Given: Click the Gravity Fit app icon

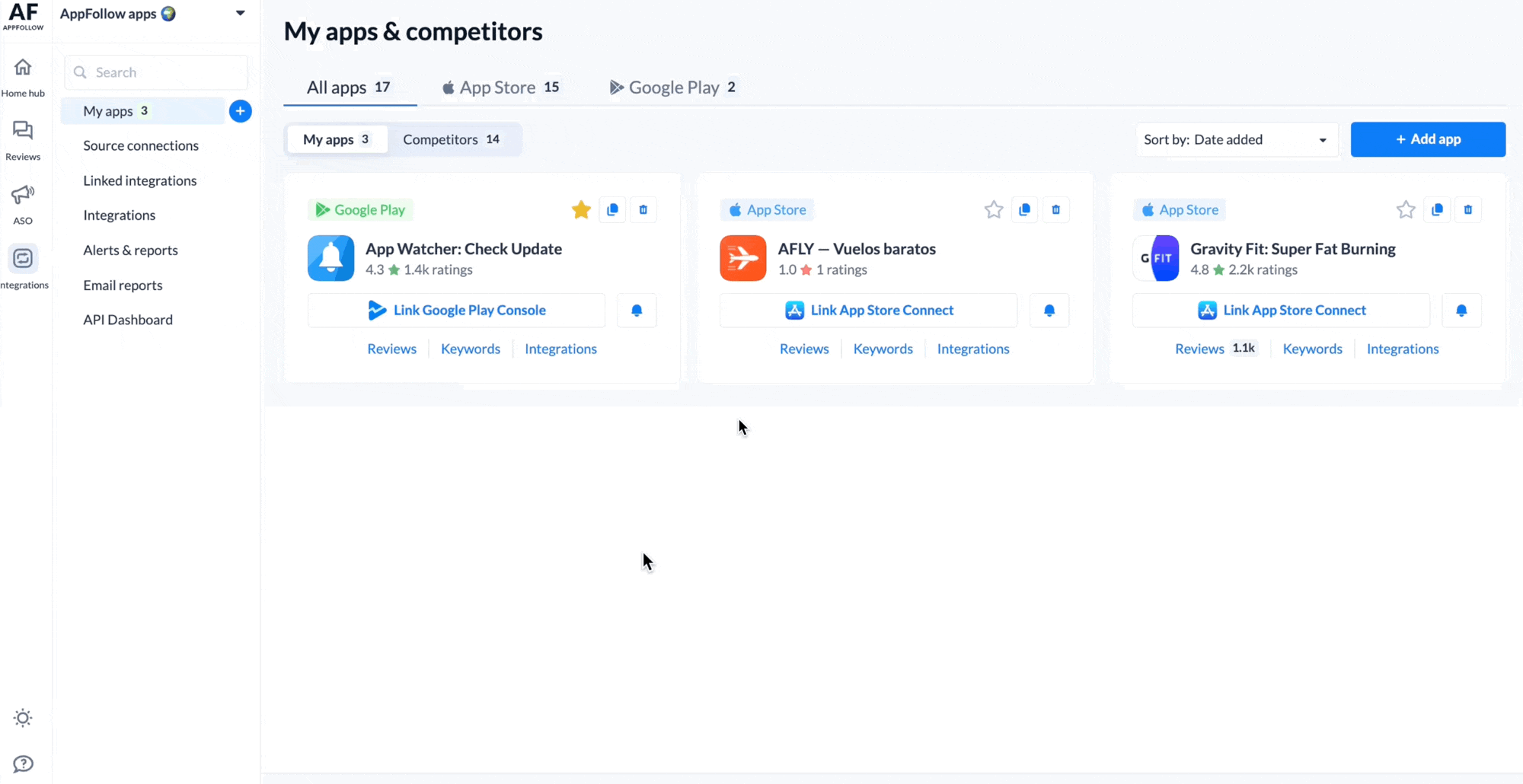Looking at the screenshot, I should (1156, 258).
